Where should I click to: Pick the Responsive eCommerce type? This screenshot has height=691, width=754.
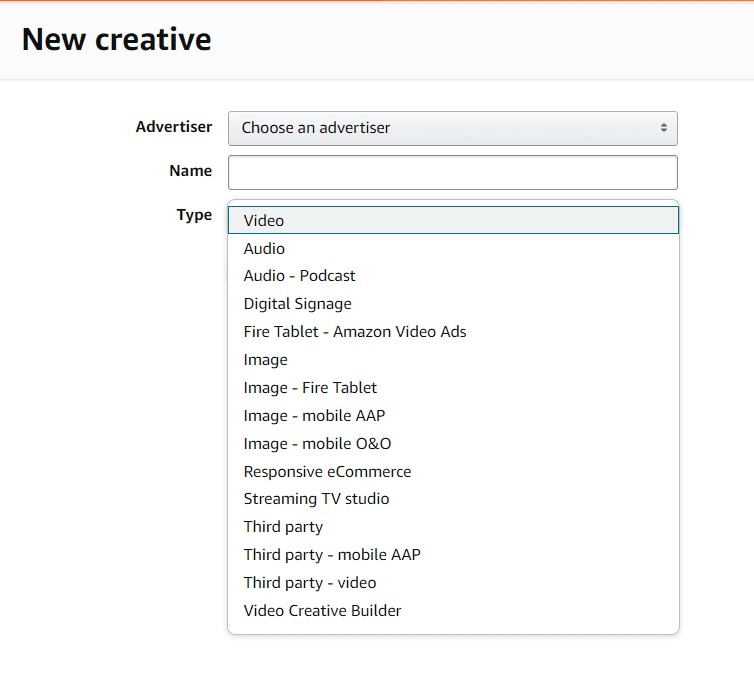pos(327,472)
